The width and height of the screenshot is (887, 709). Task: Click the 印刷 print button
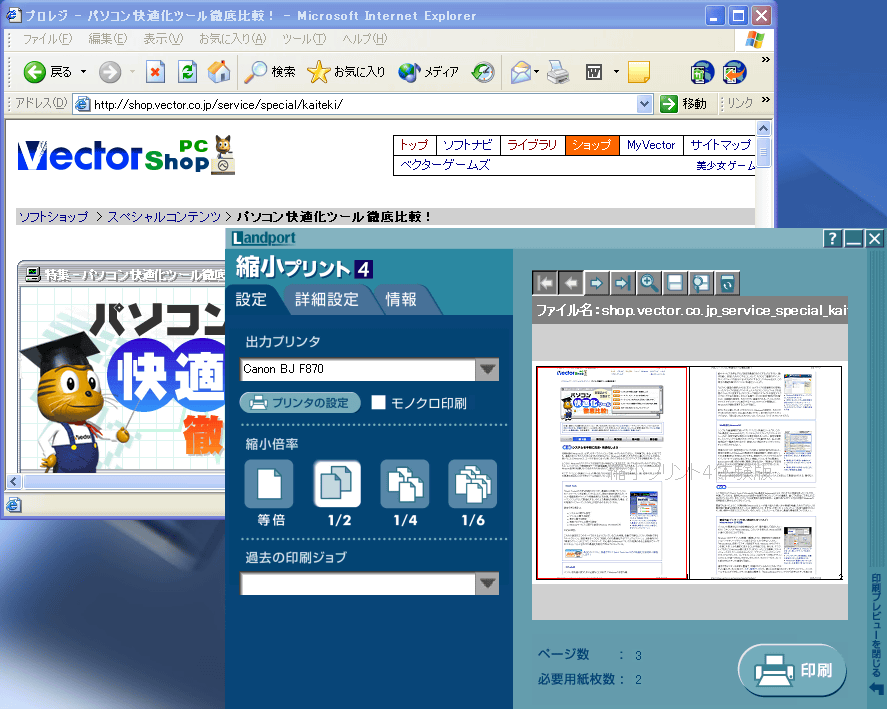pyautogui.click(x=793, y=671)
